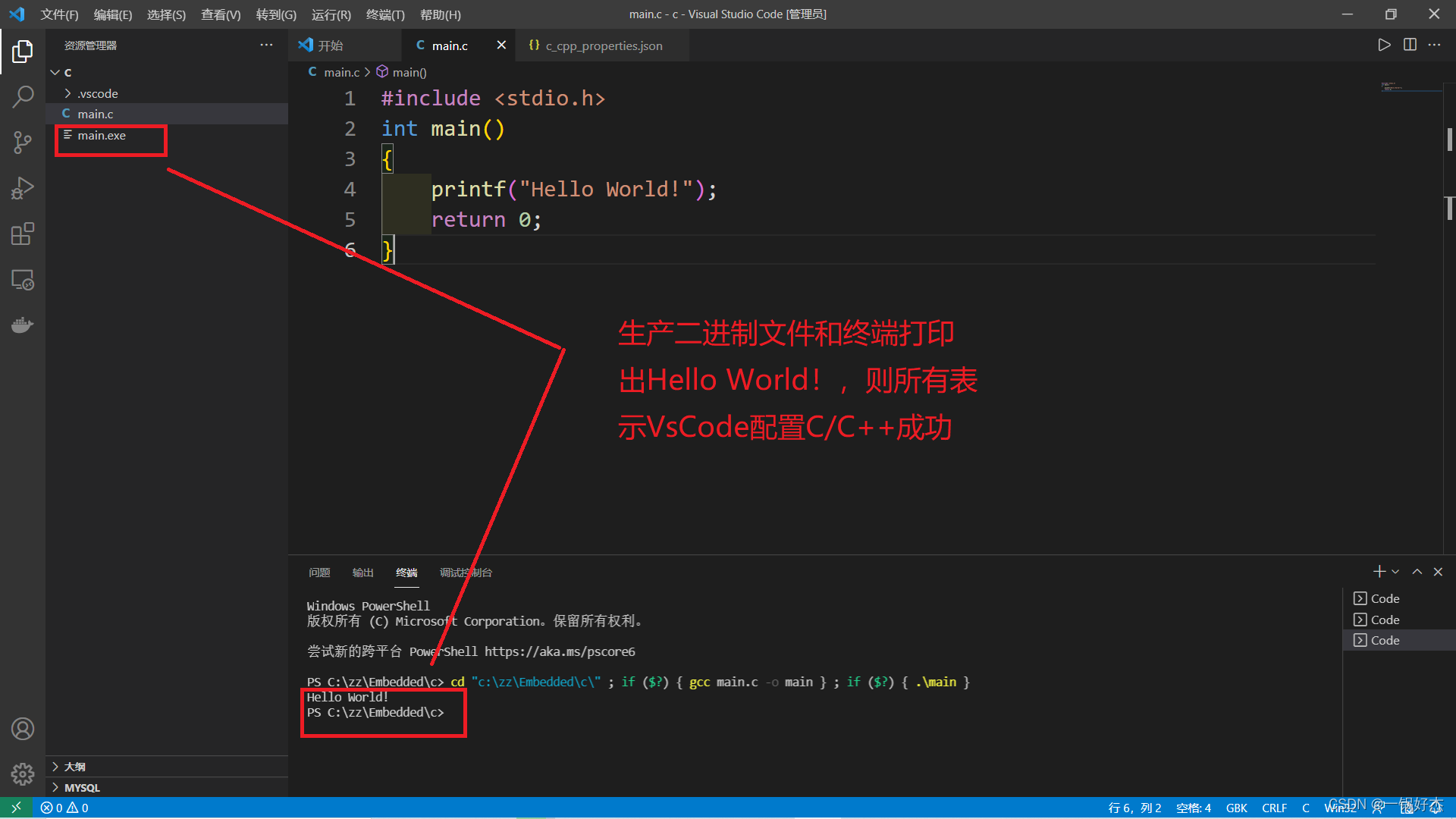Open the pscore6 link in terminal

click(x=560, y=651)
